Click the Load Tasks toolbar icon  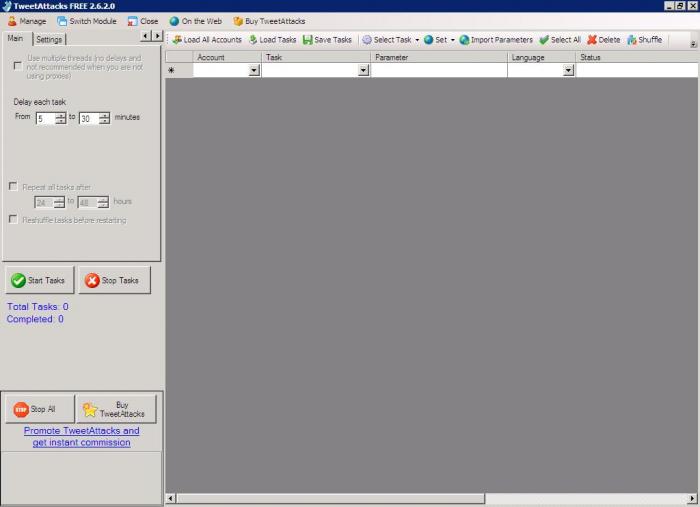click(253, 40)
